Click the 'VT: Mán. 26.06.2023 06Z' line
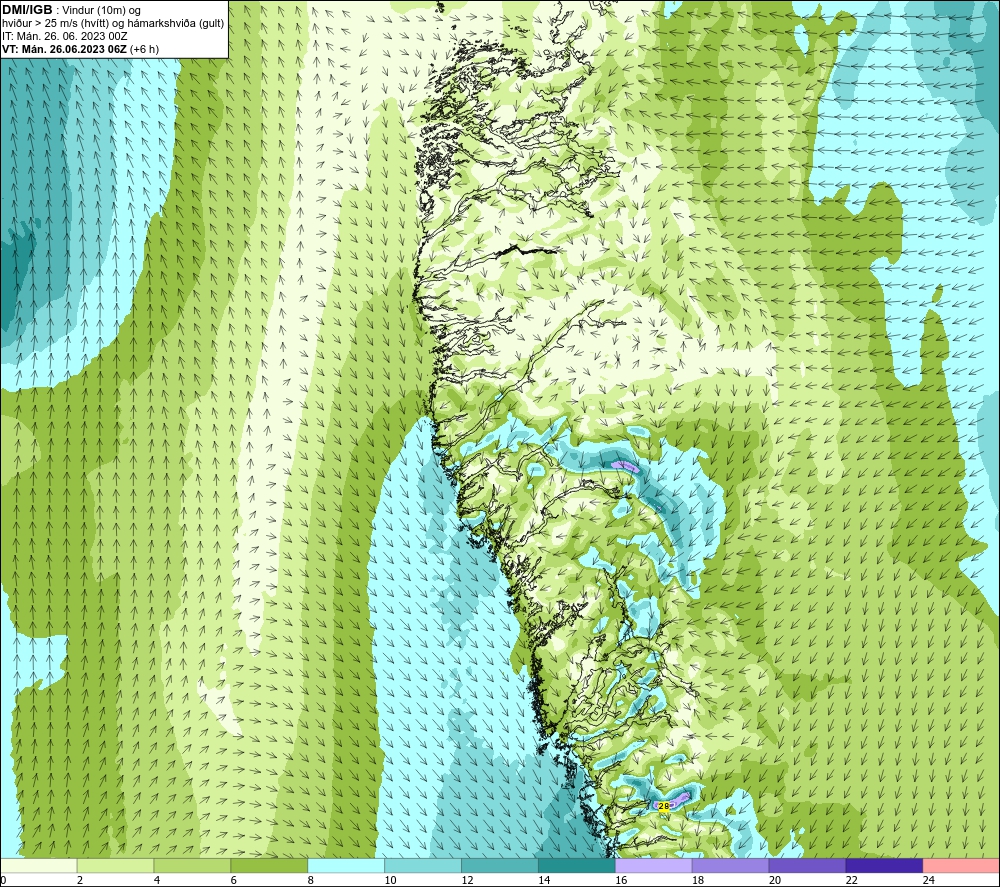The width and height of the screenshot is (1000, 887). 64,49
